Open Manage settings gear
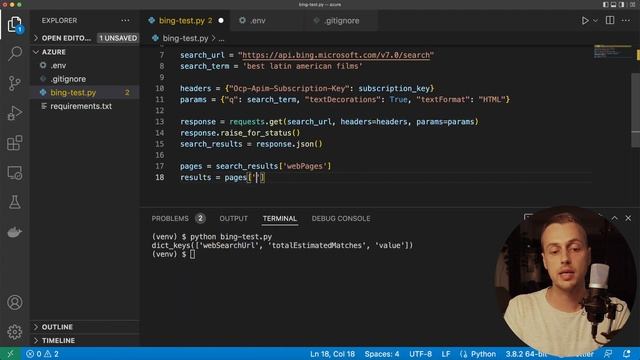 point(15,332)
